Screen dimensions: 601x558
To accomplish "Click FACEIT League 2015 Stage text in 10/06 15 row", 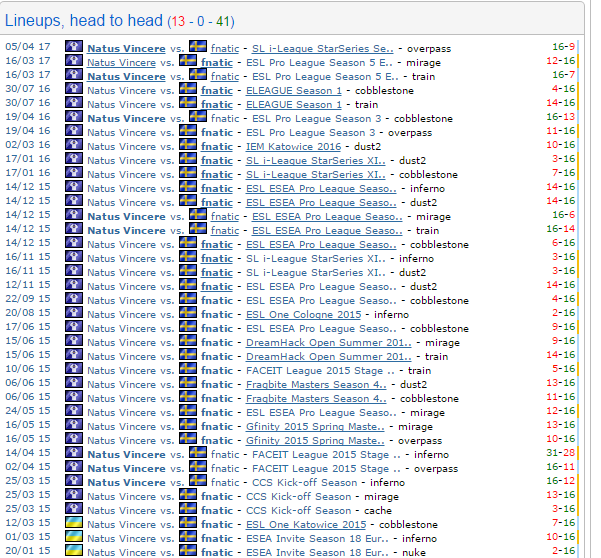I will pyautogui.click(x=320, y=371).
